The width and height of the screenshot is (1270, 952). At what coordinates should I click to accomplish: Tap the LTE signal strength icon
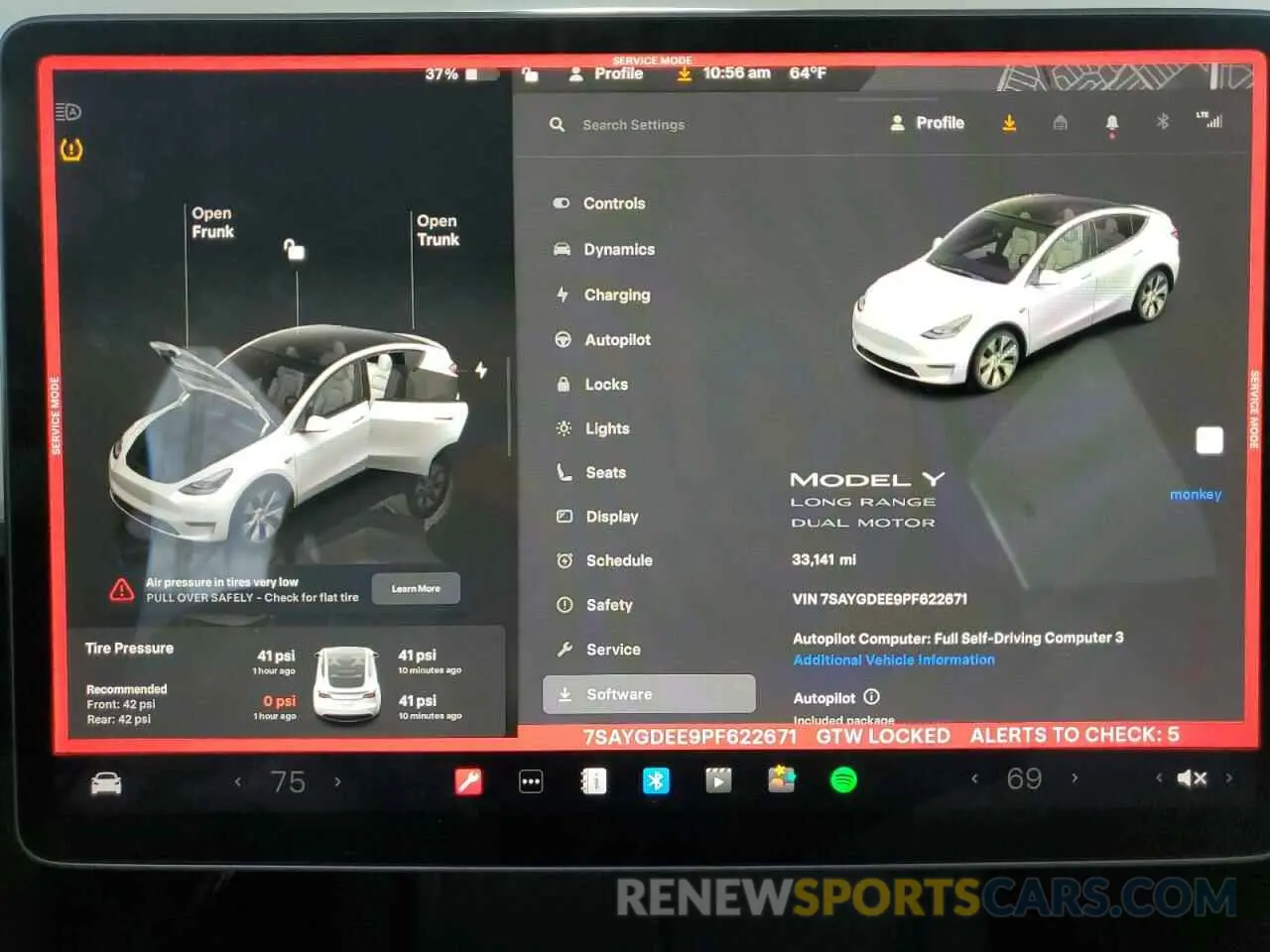pos(1209,120)
